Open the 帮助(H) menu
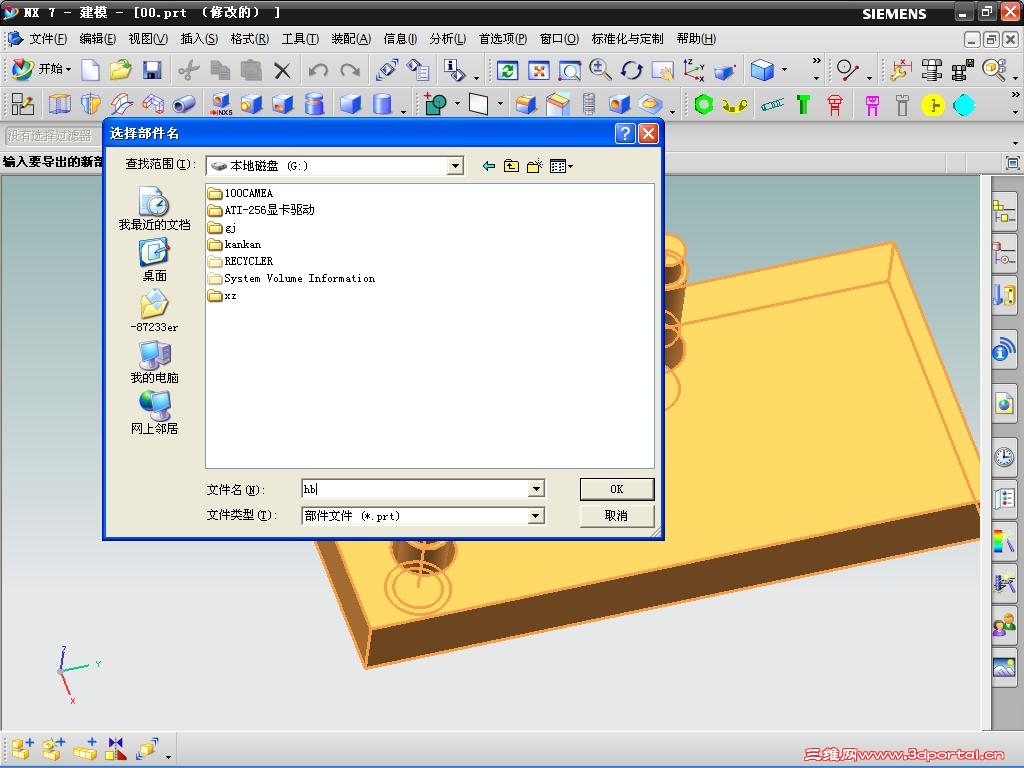 [696, 39]
